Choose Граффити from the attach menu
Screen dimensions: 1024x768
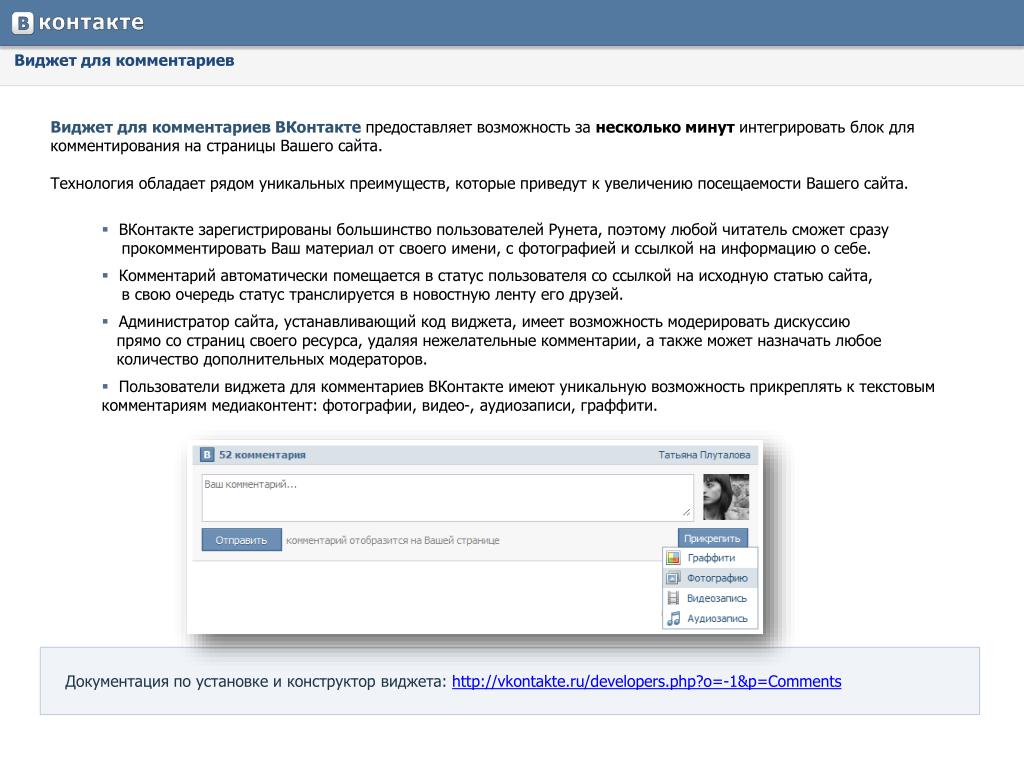pos(711,558)
